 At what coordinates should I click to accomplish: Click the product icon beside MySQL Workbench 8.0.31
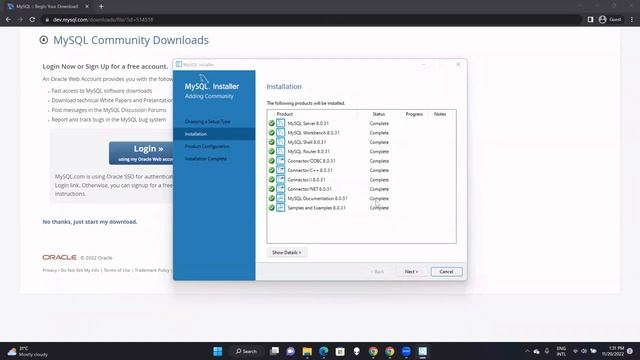click(x=280, y=133)
